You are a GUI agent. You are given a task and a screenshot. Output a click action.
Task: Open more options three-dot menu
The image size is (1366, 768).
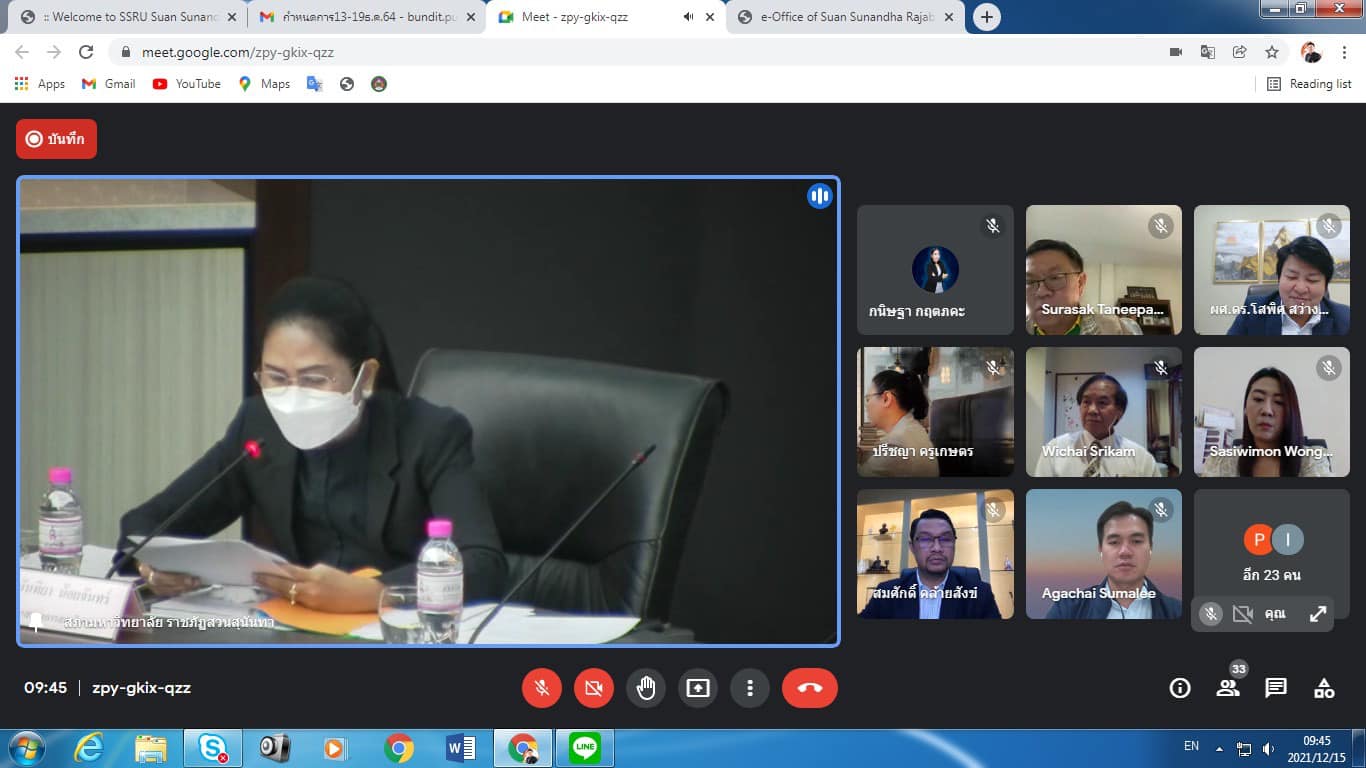click(x=750, y=688)
